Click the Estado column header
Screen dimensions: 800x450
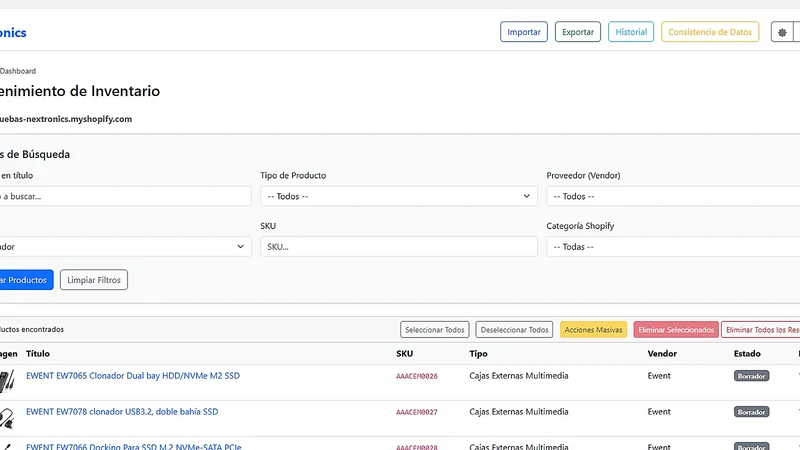click(x=747, y=354)
